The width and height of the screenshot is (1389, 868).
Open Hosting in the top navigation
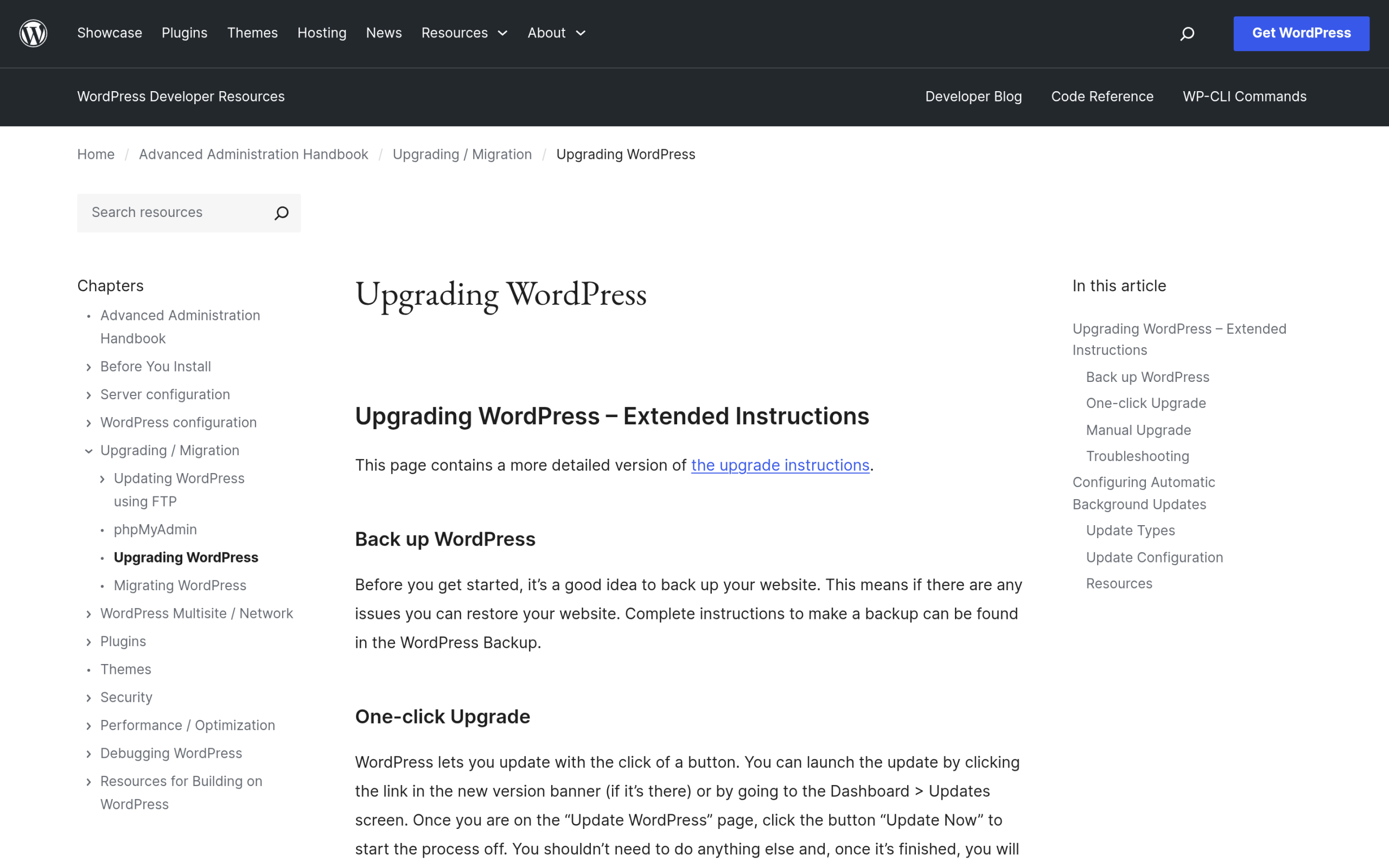(x=322, y=33)
